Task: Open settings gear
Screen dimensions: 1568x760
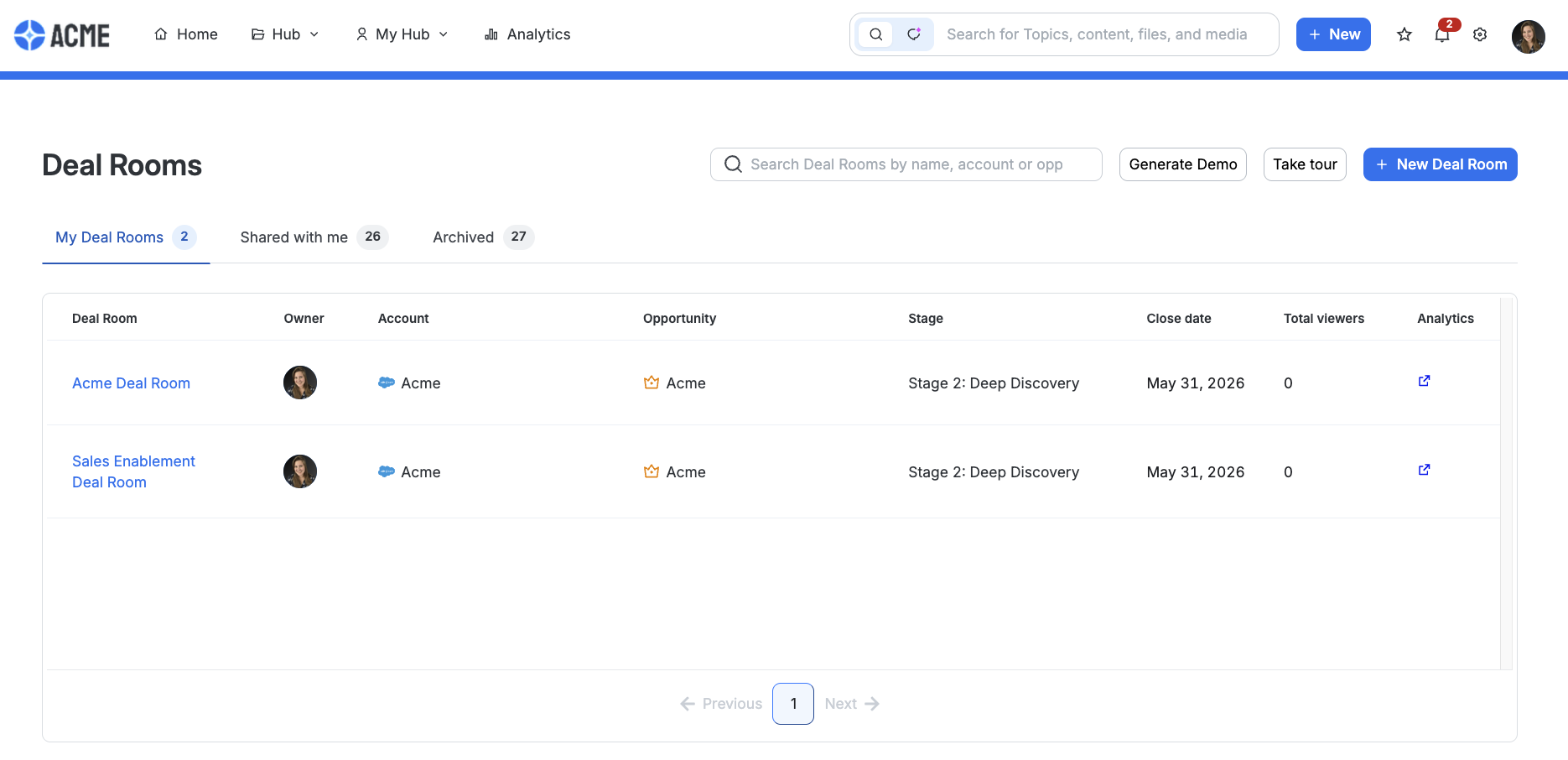Action: (x=1480, y=34)
